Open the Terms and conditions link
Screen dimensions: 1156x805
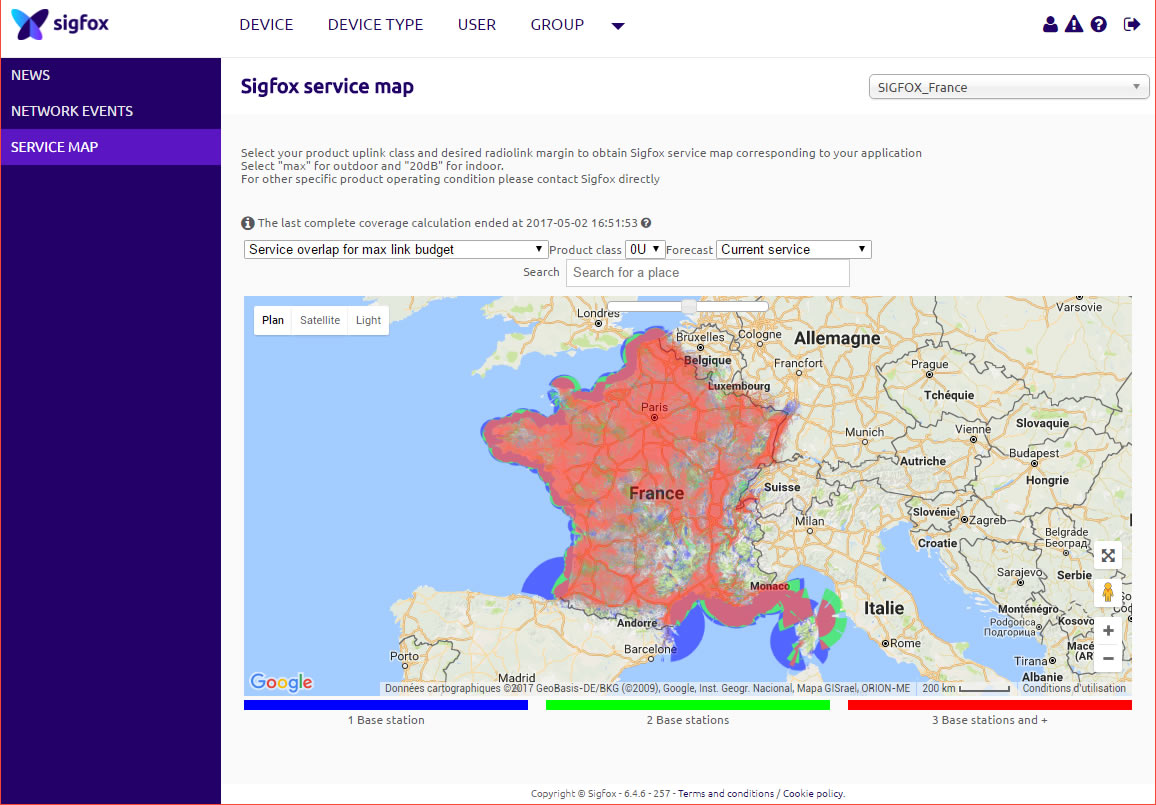click(x=725, y=794)
